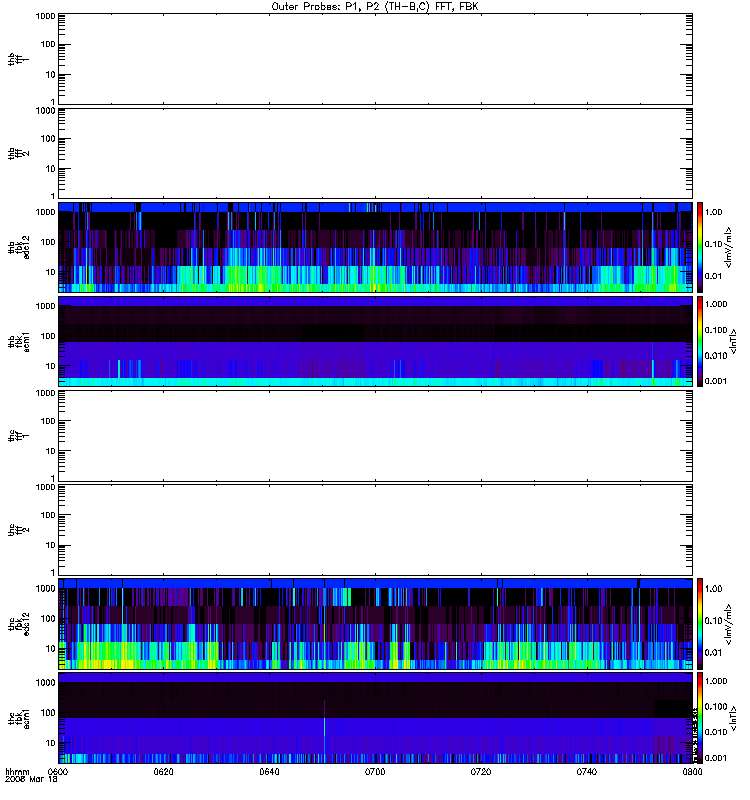750x800 pixels.
Task: Click the "1000" tick of thb fff 1
Action: pyautogui.click(x=45, y=16)
